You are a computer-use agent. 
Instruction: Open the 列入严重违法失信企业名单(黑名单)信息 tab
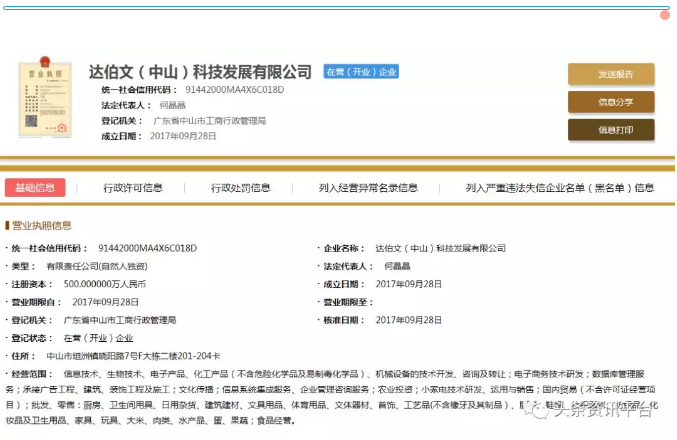click(x=560, y=188)
